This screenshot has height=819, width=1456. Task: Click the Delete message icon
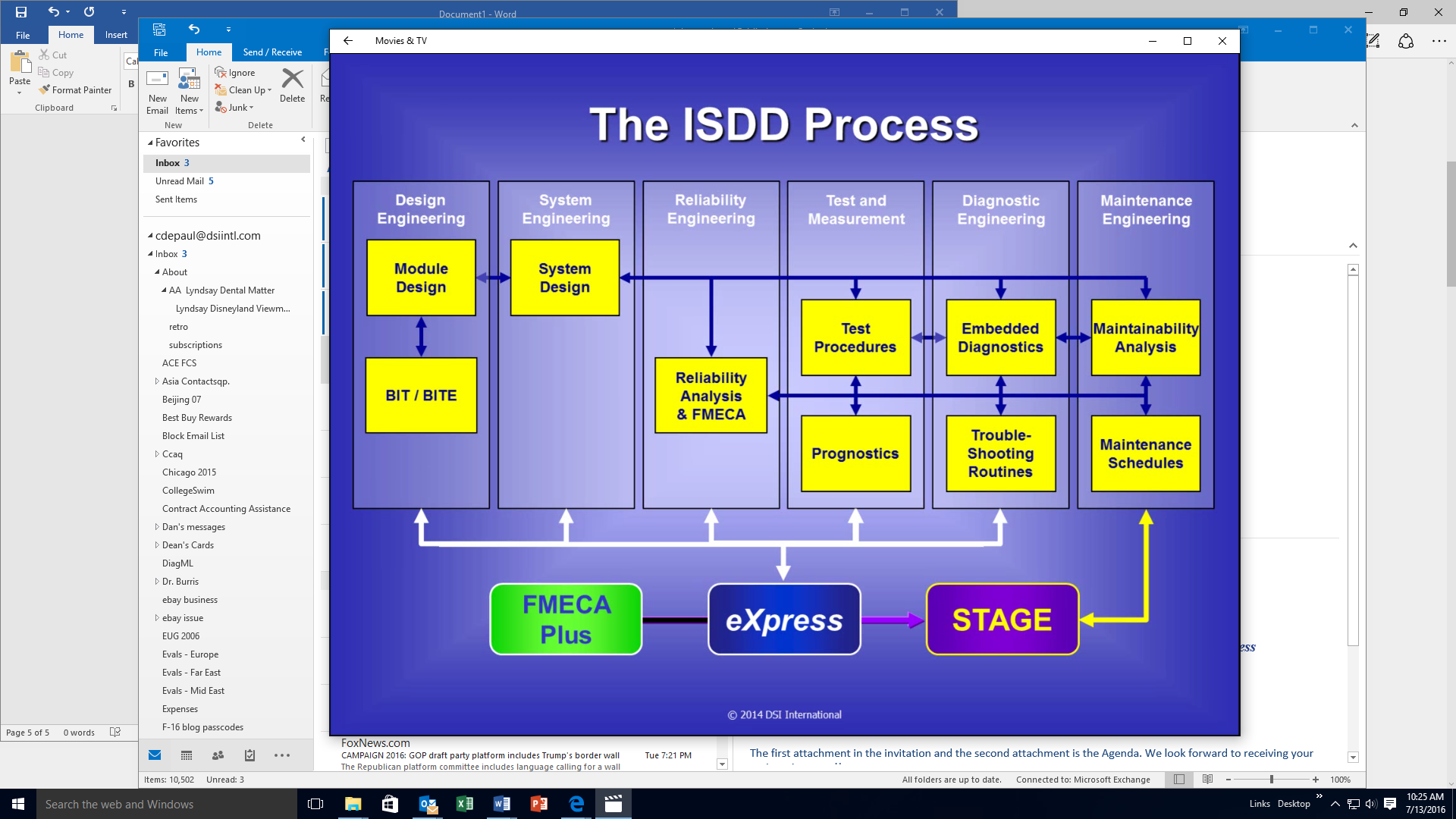click(x=292, y=85)
